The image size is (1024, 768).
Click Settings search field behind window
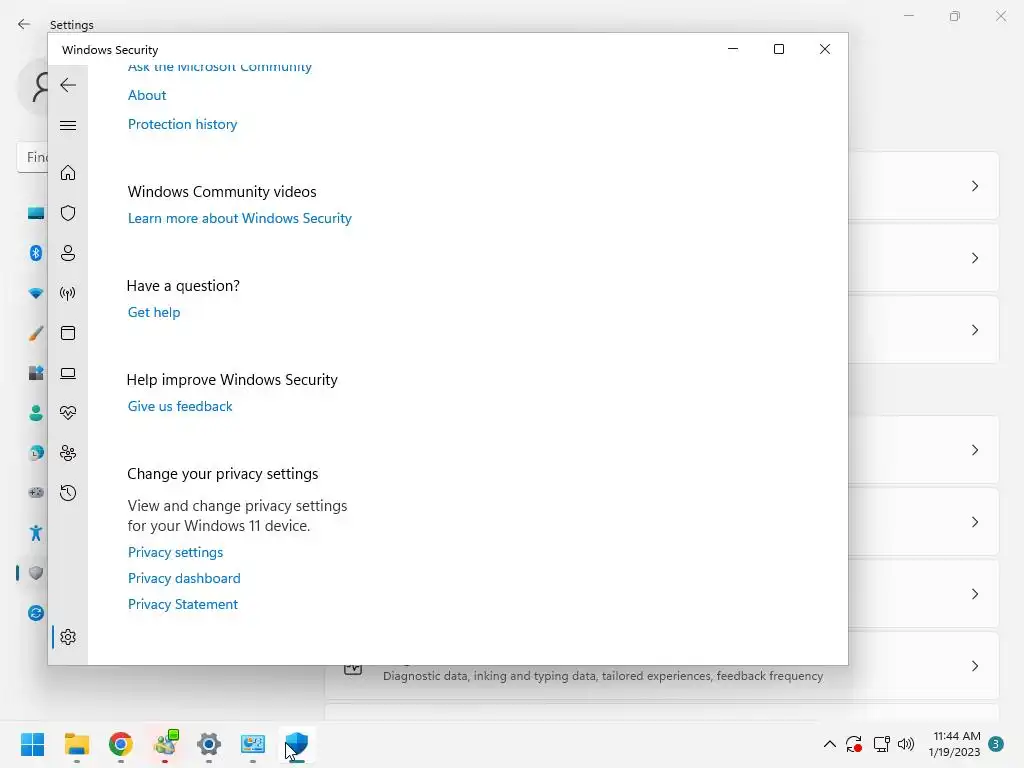point(33,157)
